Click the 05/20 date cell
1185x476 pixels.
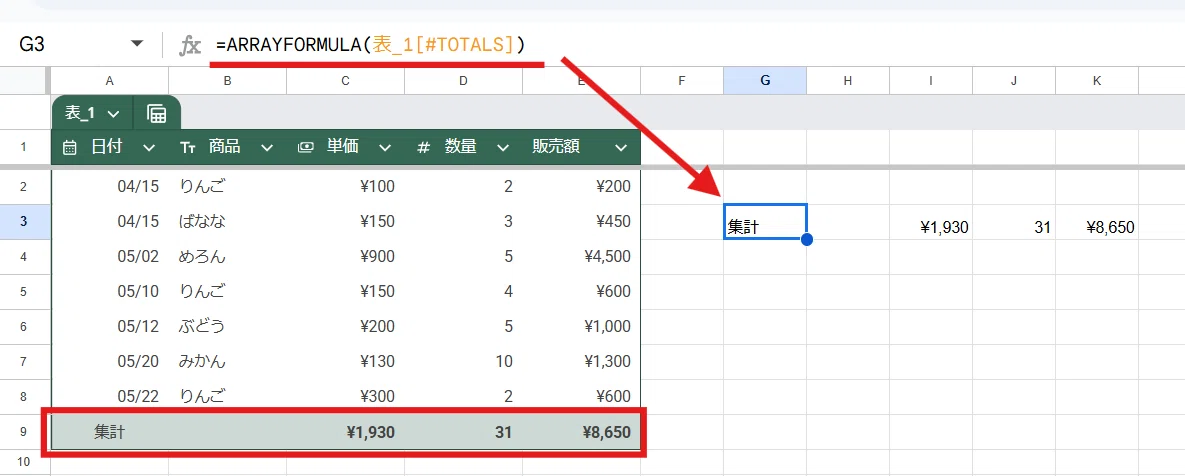[110, 362]
